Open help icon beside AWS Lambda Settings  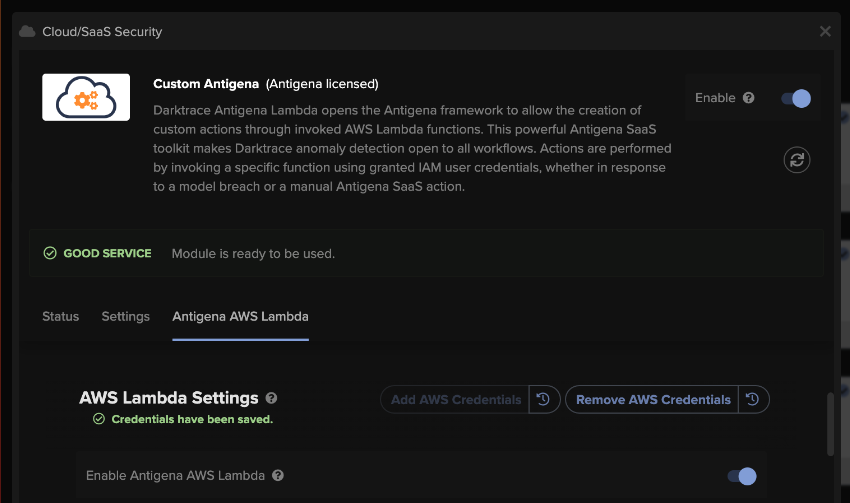coord(272,398)
